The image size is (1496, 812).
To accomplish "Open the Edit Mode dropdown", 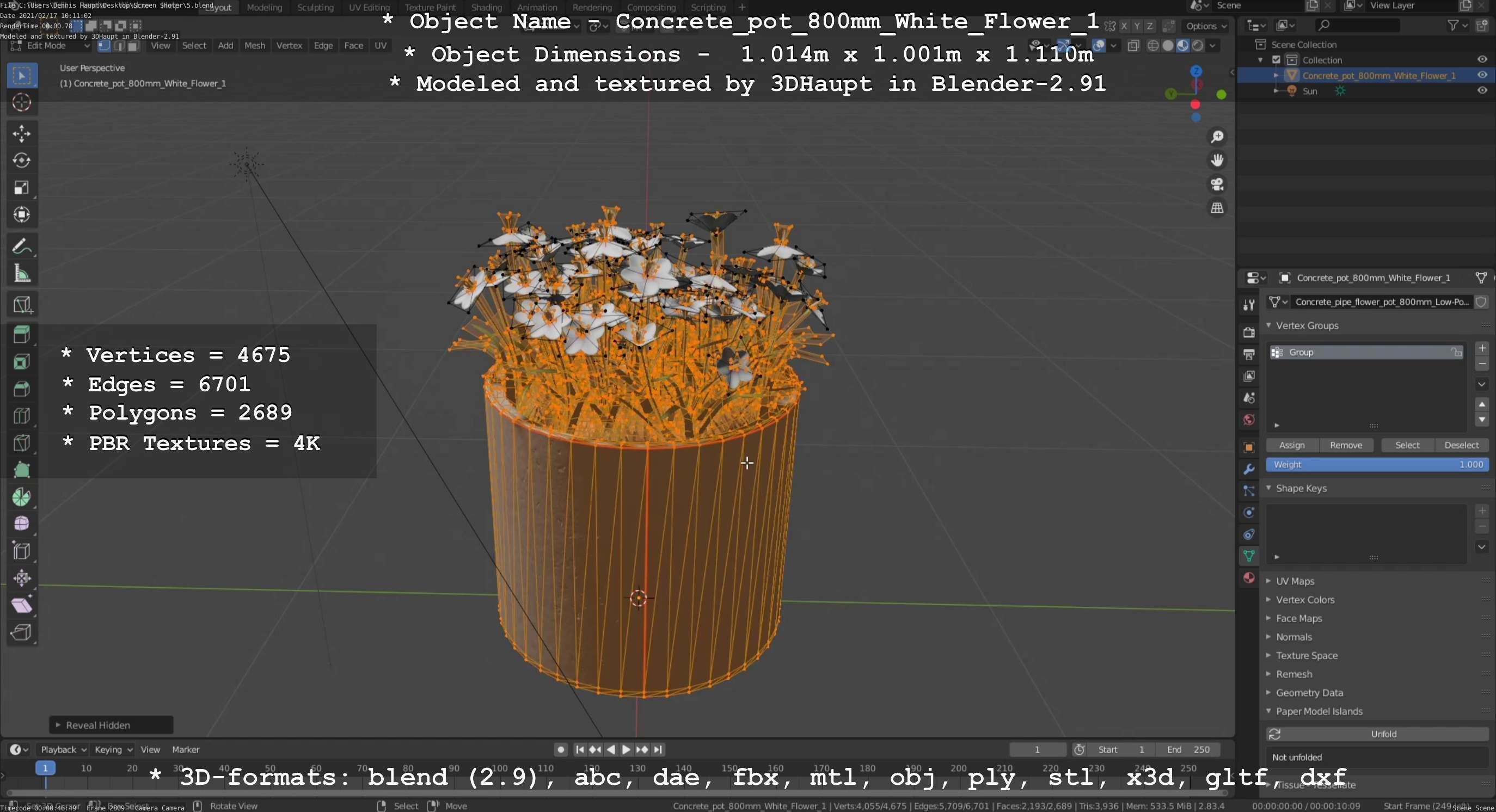I will pos(50,46).
